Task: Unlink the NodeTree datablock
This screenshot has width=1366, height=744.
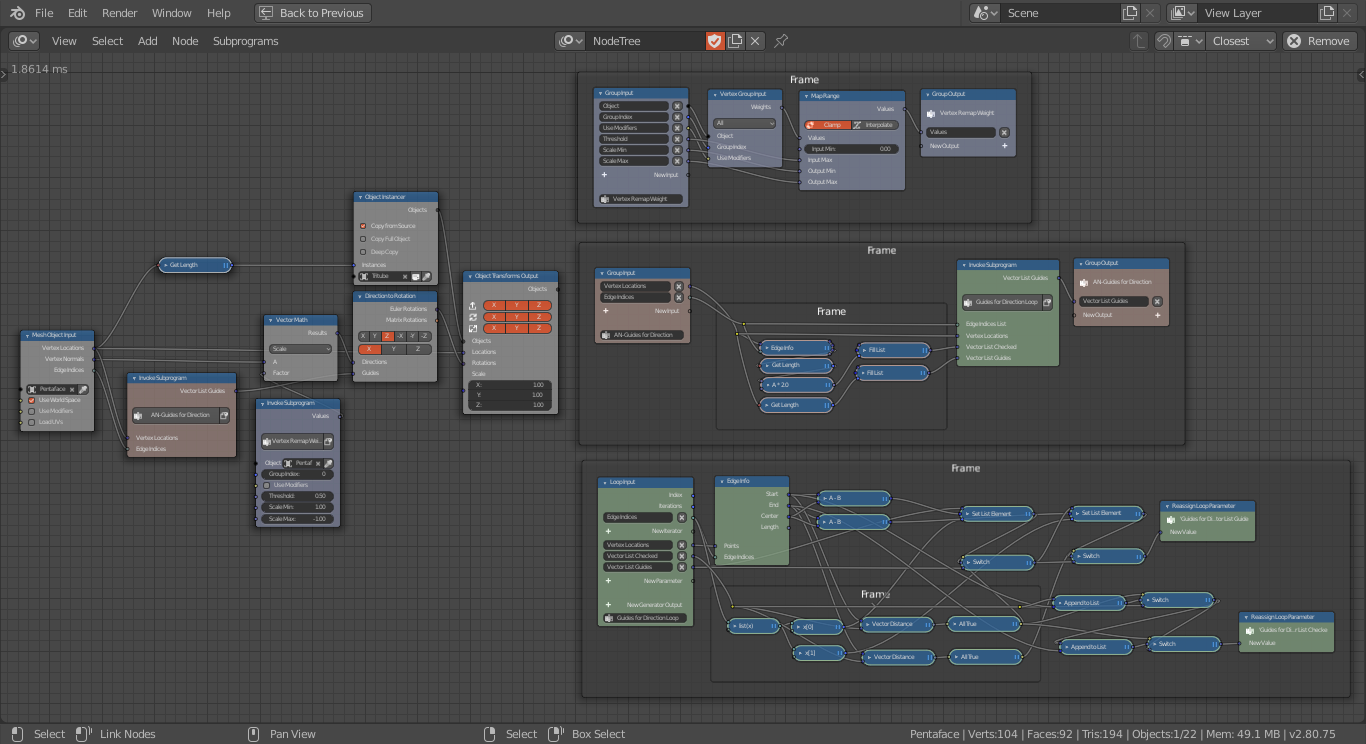Action: [755, 41]
